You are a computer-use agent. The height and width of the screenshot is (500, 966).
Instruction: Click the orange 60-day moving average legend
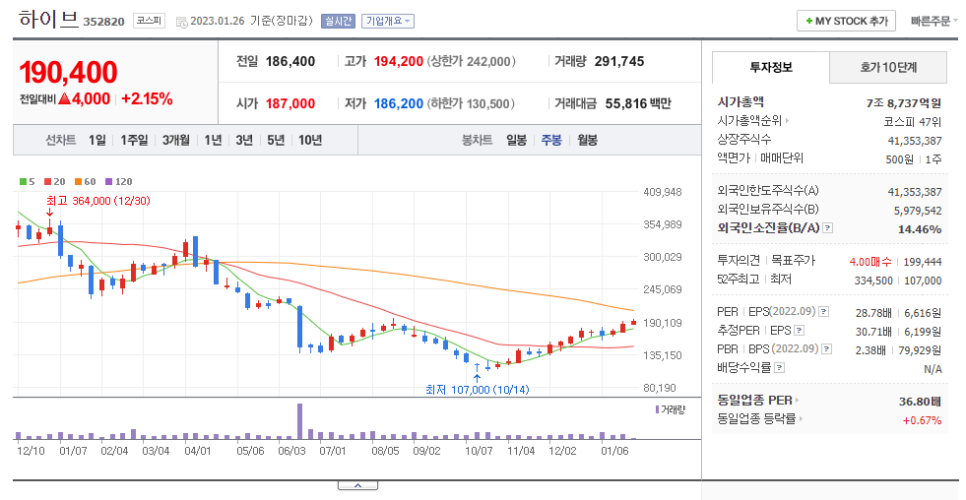[x=86, y=182]
